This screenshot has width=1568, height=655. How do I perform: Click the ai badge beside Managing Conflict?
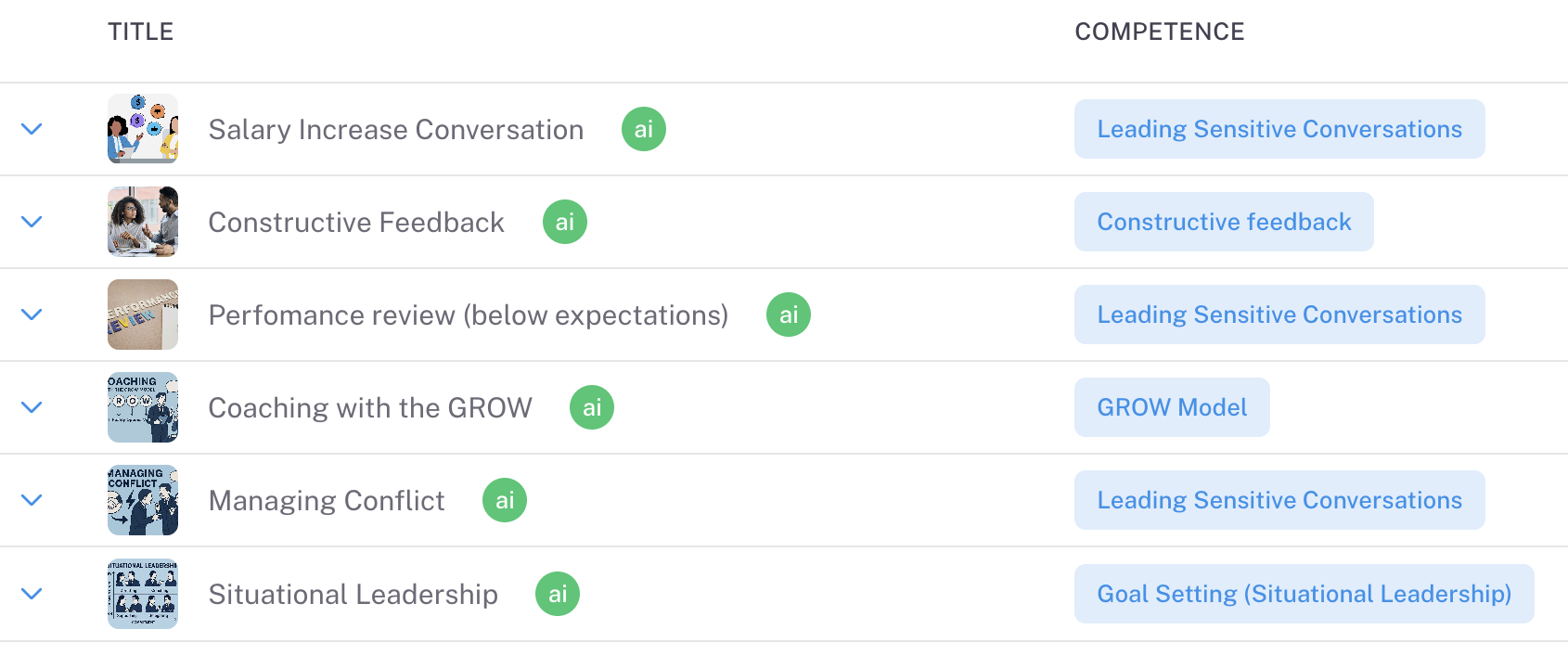coord(504,500)
